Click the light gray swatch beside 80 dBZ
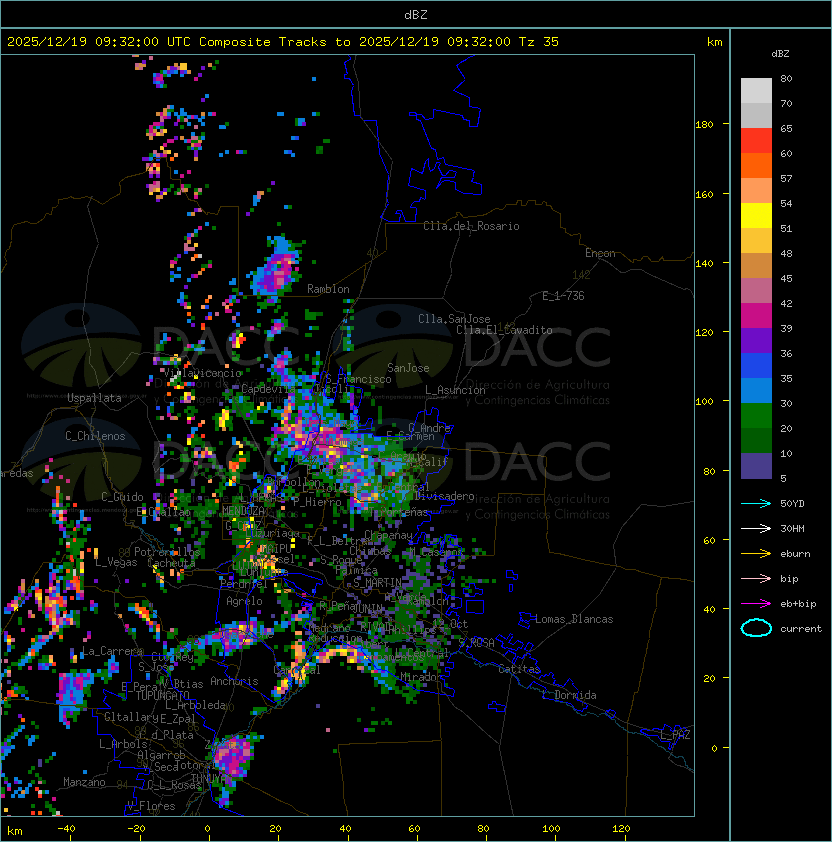 [756, 90]
